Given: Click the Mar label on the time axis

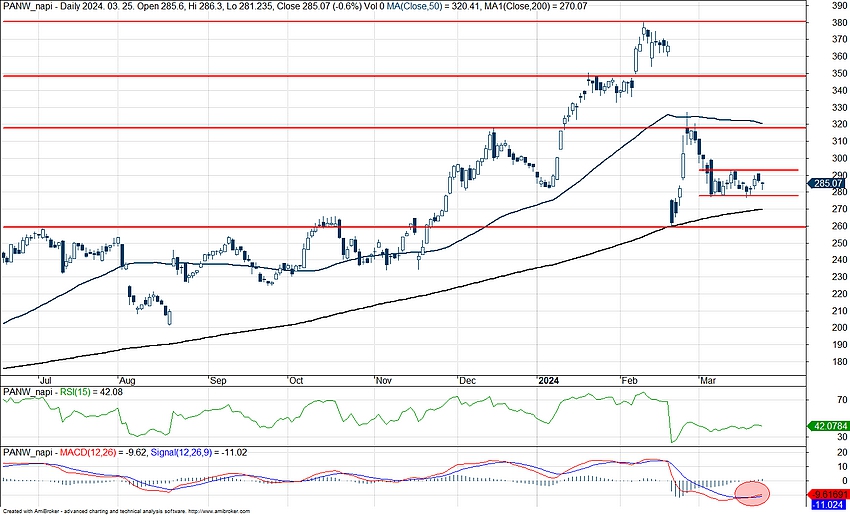Looking at the screenshot, I should click(708, 380).
